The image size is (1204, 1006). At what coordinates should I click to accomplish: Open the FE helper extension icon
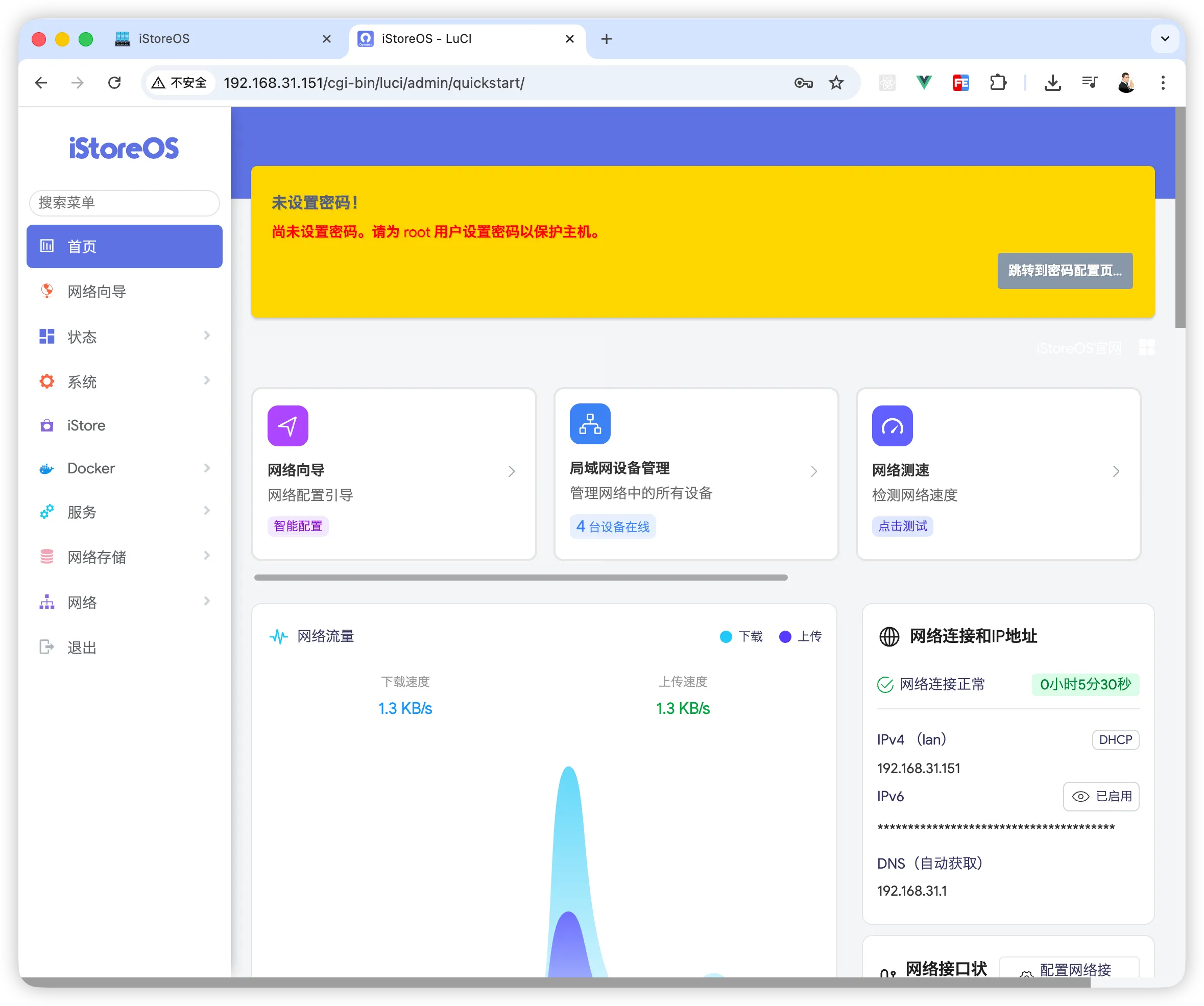(x=961, y=83)
